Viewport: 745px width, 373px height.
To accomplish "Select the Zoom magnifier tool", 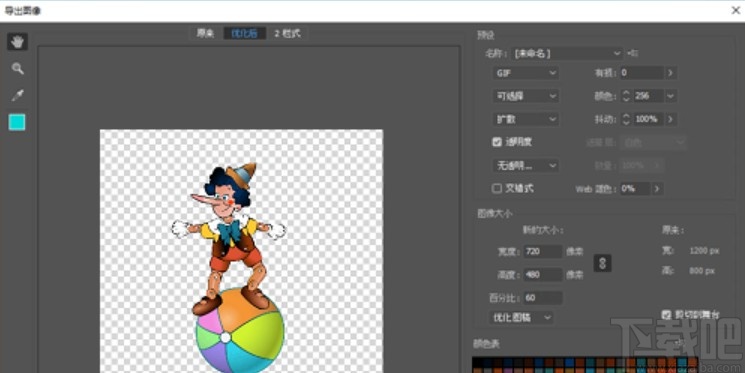I will 18,69.
